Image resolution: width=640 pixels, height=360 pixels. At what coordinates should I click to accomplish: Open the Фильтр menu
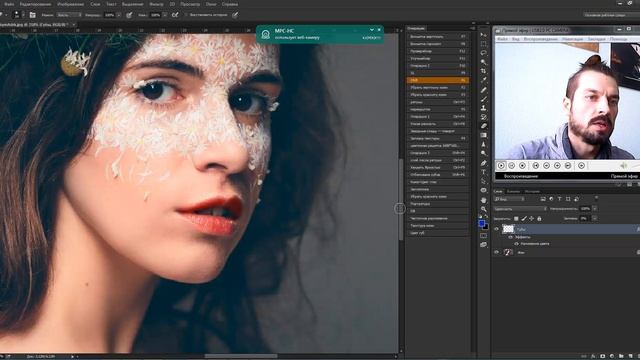click(x=156, y=4)
